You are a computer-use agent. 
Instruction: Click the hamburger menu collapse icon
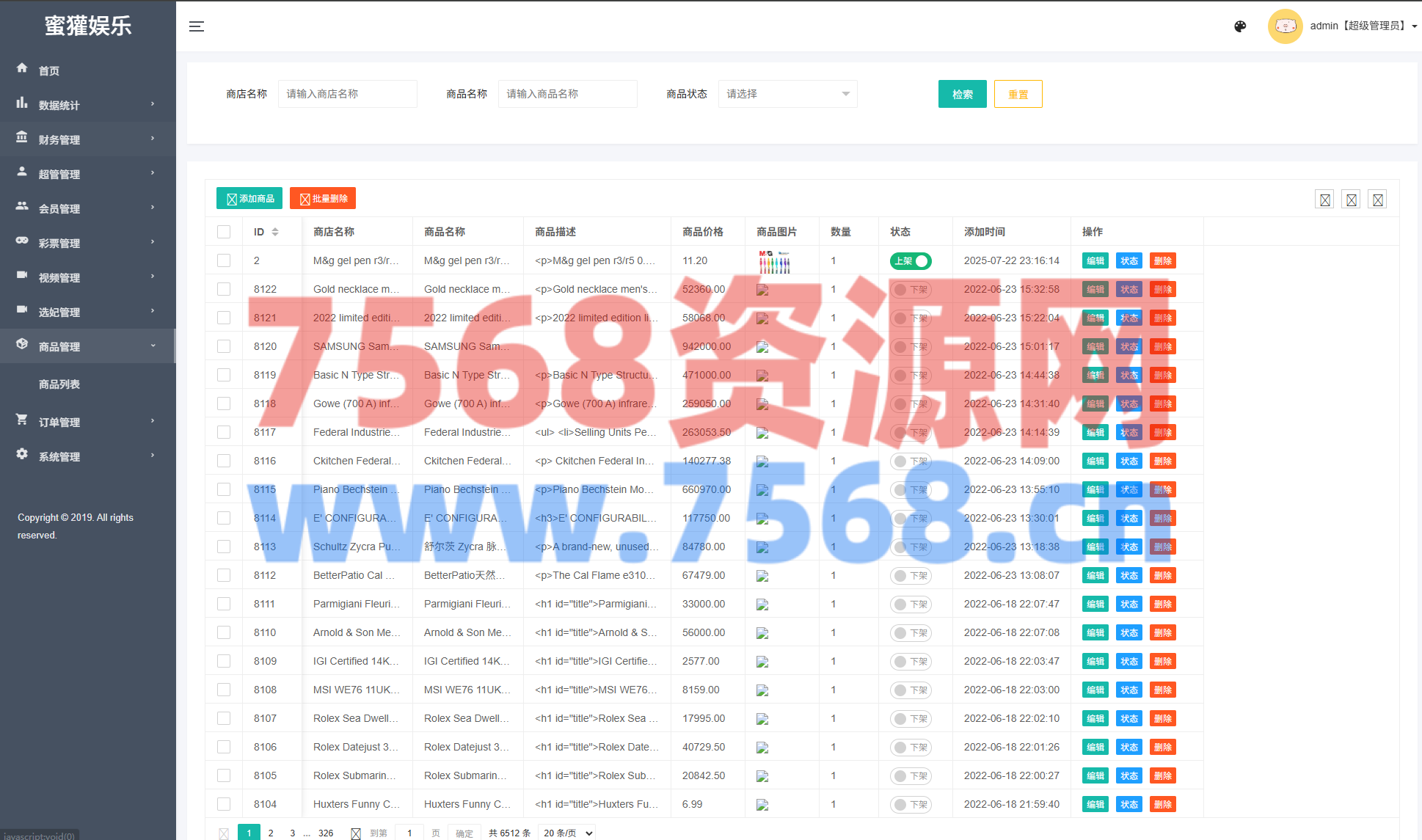point(197,26)
